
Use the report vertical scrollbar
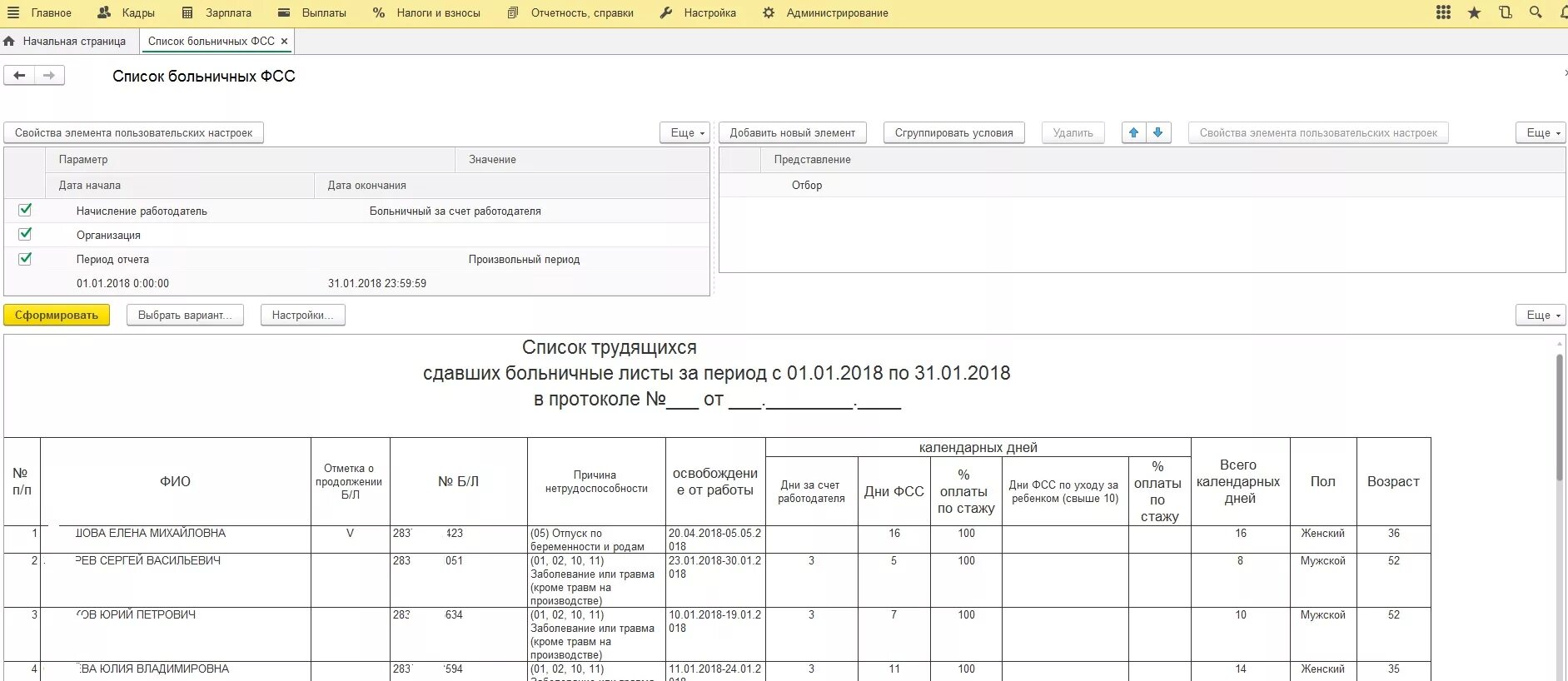point(1559,416)
